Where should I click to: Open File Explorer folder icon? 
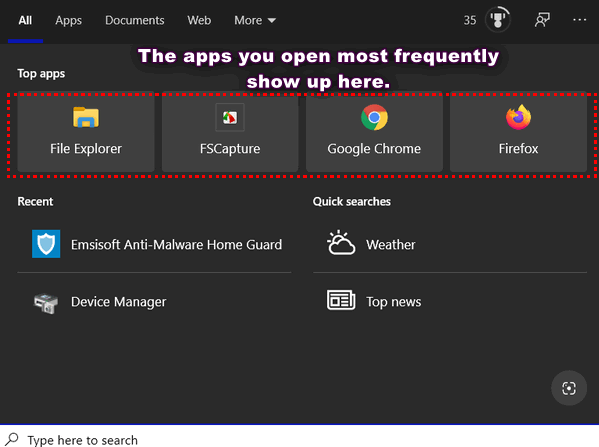coord(86,117)
